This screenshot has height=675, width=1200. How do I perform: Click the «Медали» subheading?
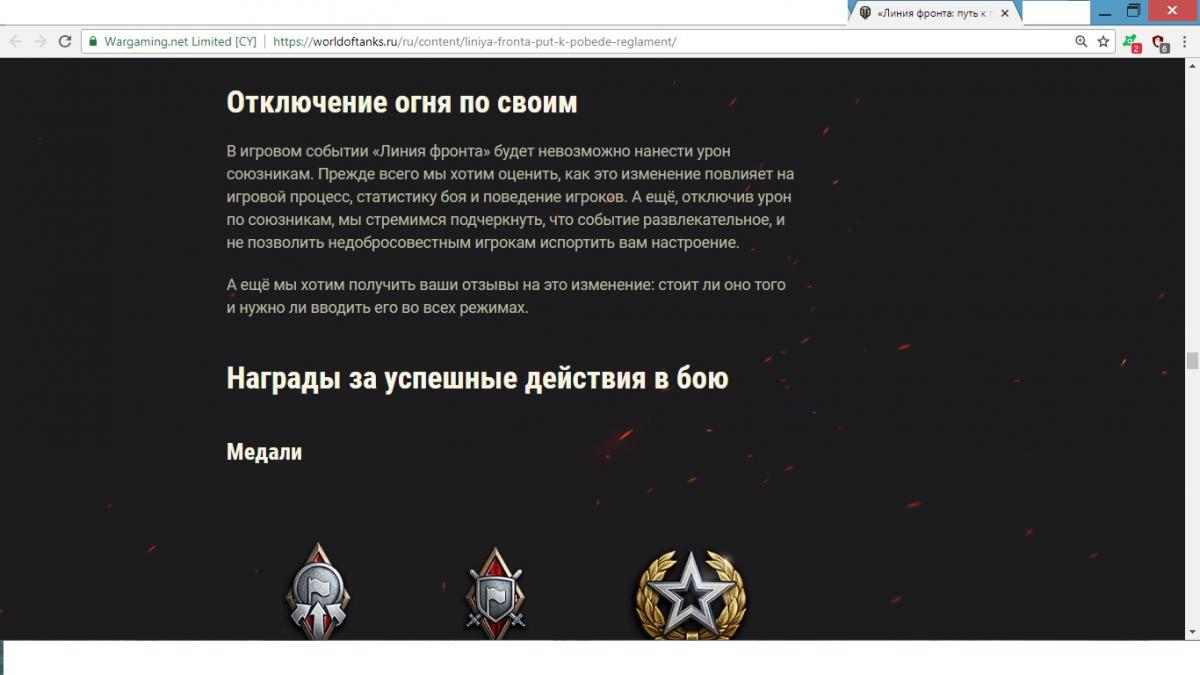coord(264,452)
